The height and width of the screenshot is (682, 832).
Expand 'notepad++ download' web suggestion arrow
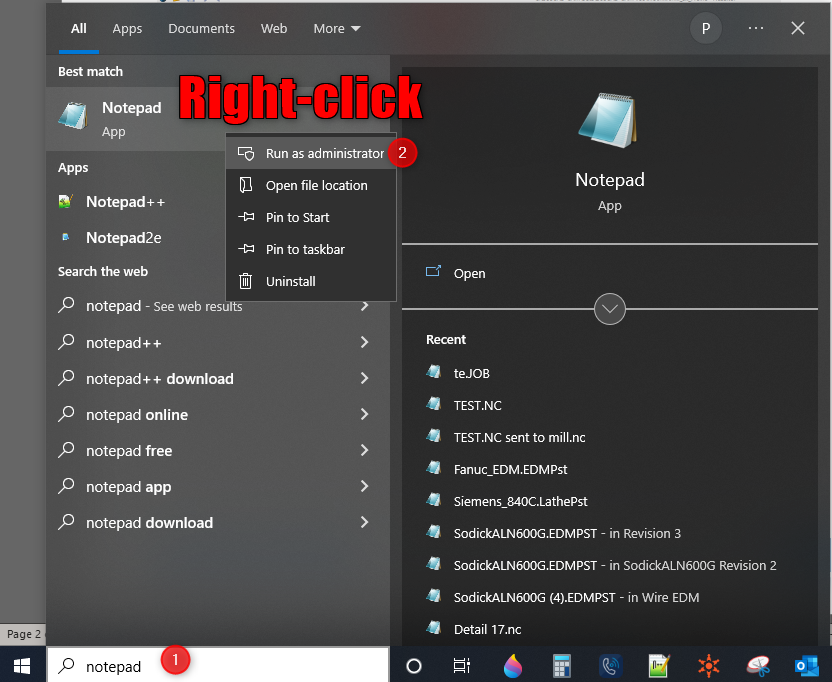364,379
